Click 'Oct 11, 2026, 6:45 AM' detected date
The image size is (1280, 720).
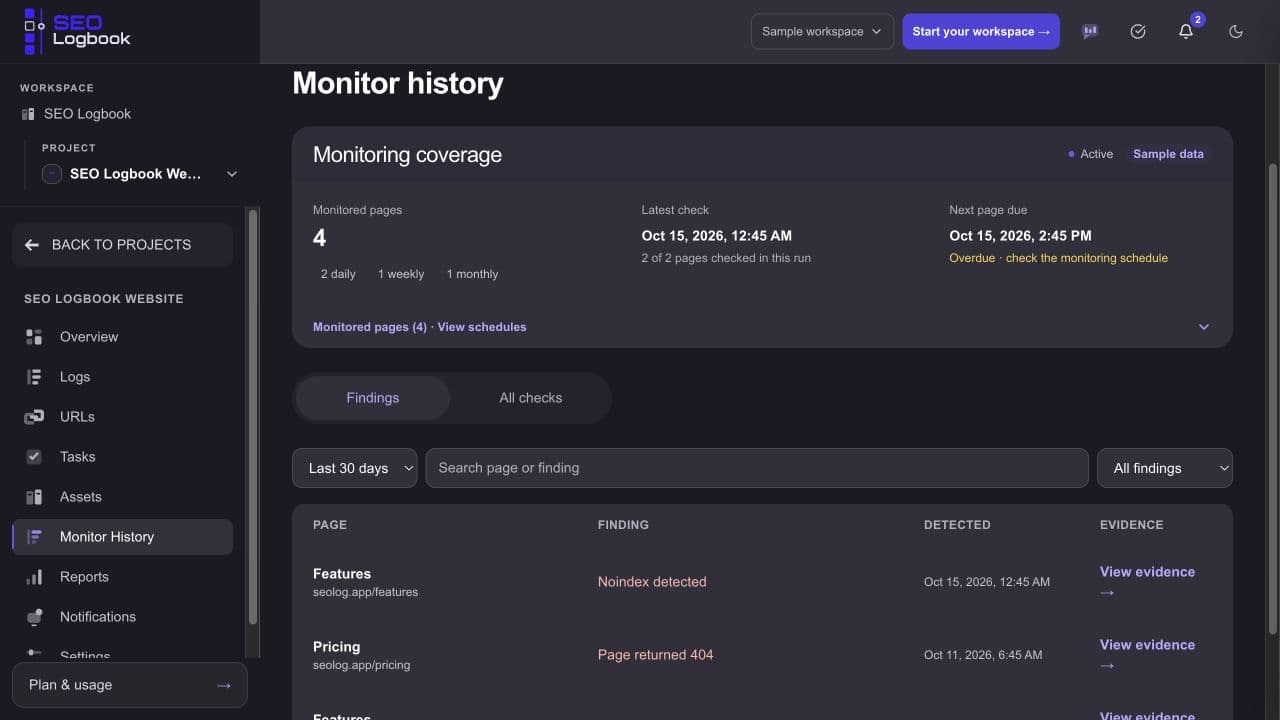(x=983, y=655)
